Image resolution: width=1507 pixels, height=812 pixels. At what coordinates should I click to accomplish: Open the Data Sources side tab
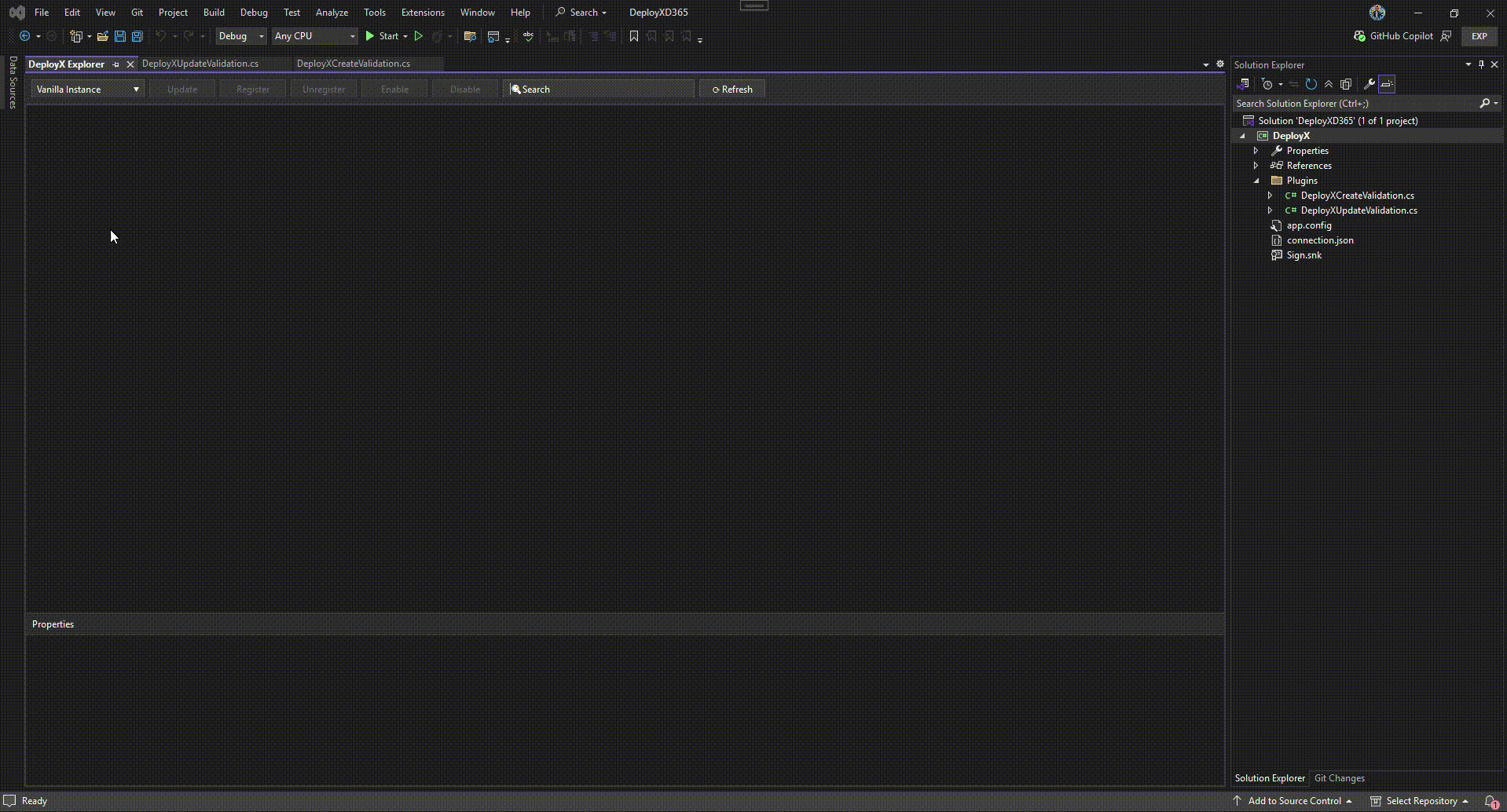tap(13, 82)
